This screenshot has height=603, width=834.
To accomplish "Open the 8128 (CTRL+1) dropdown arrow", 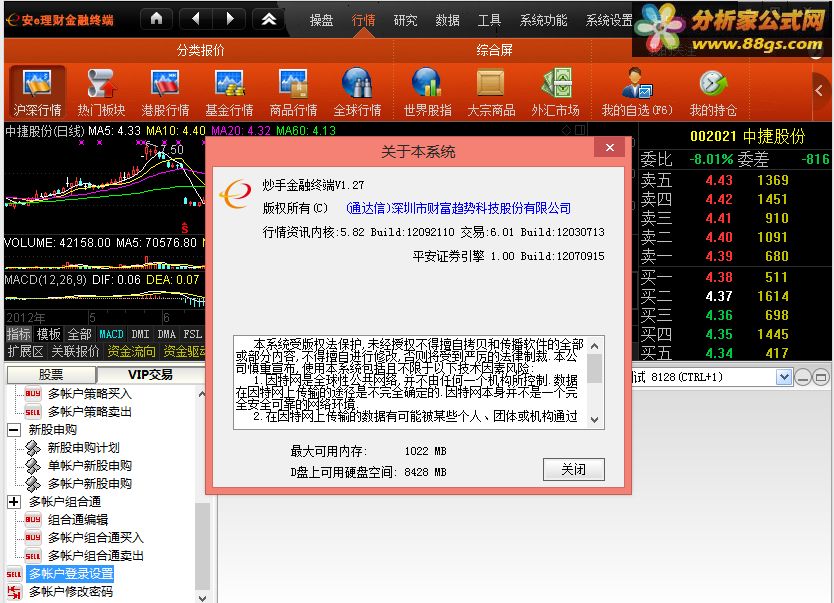I will point(783,378).
